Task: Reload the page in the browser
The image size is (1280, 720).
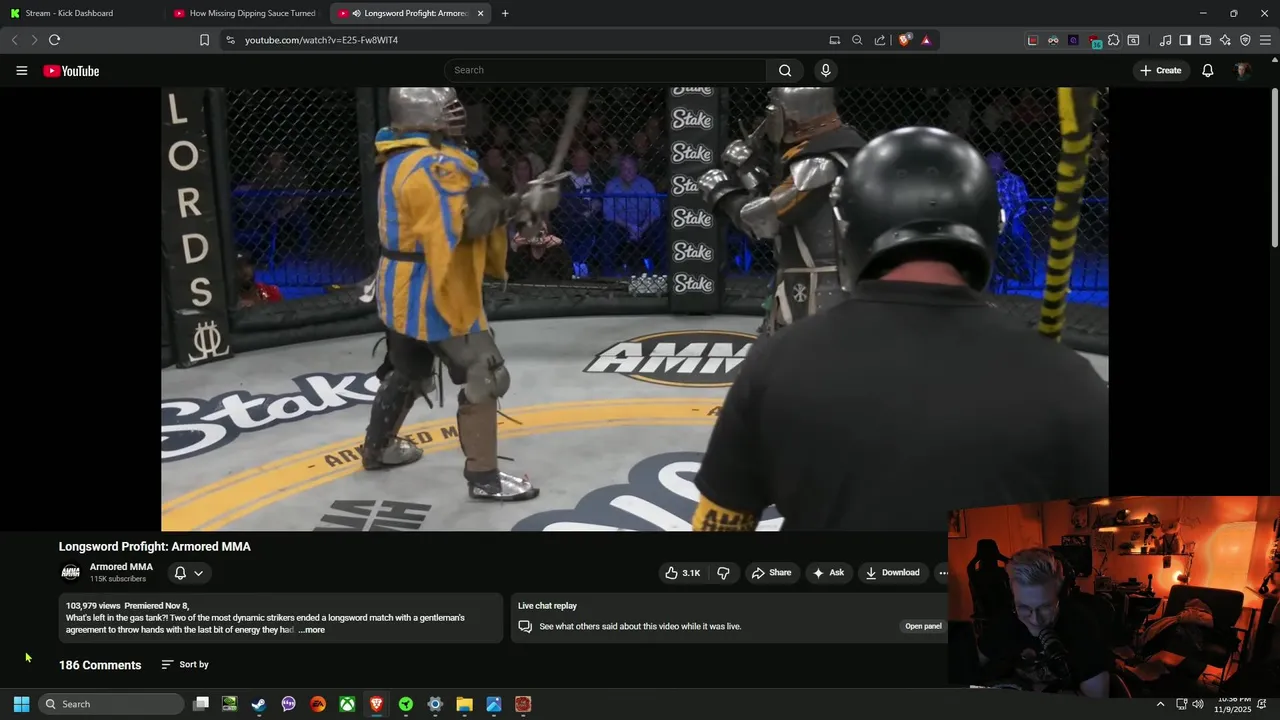Action: click(54, 40)
